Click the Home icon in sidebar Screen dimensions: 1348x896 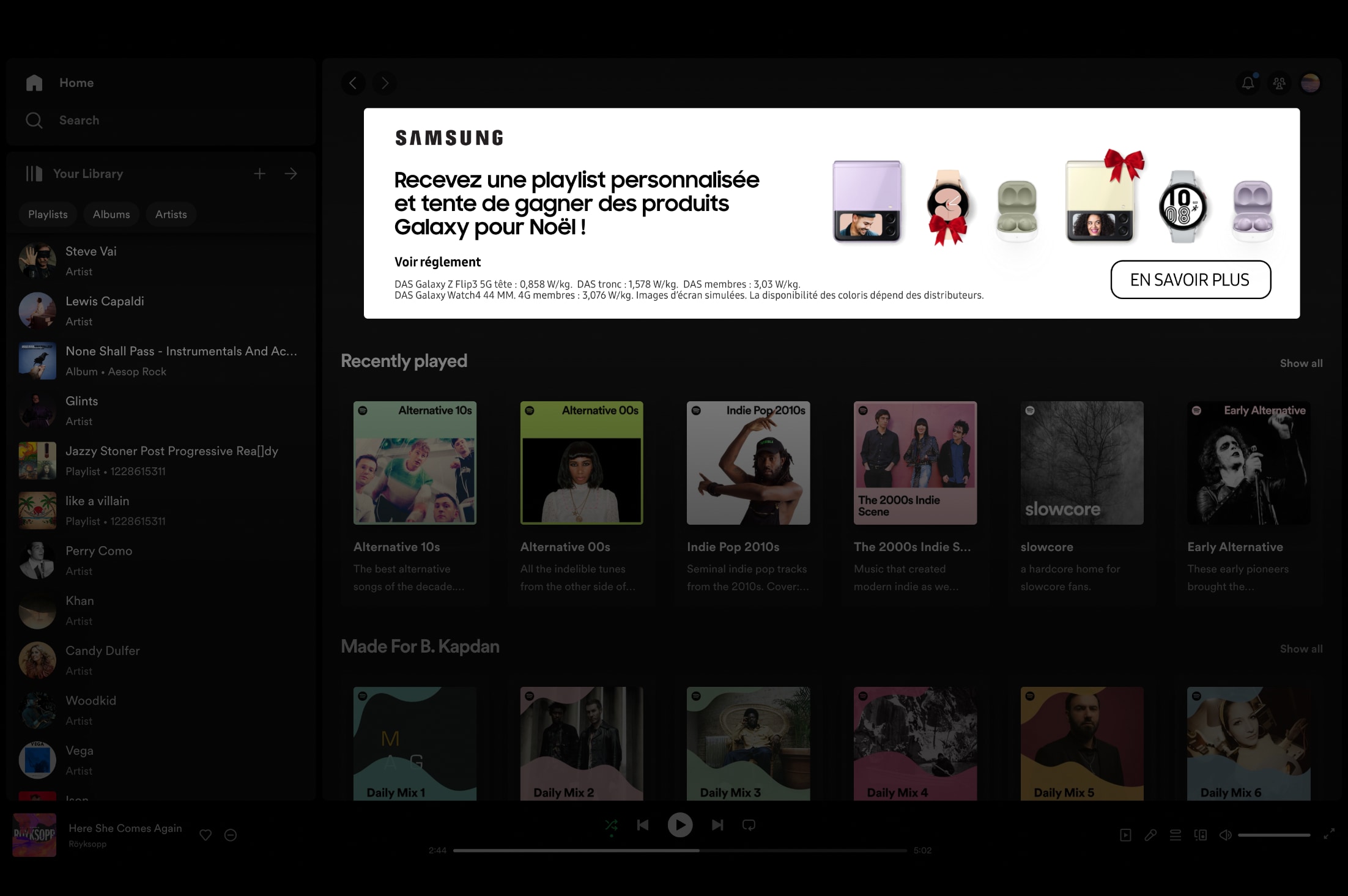coord(34,83)
